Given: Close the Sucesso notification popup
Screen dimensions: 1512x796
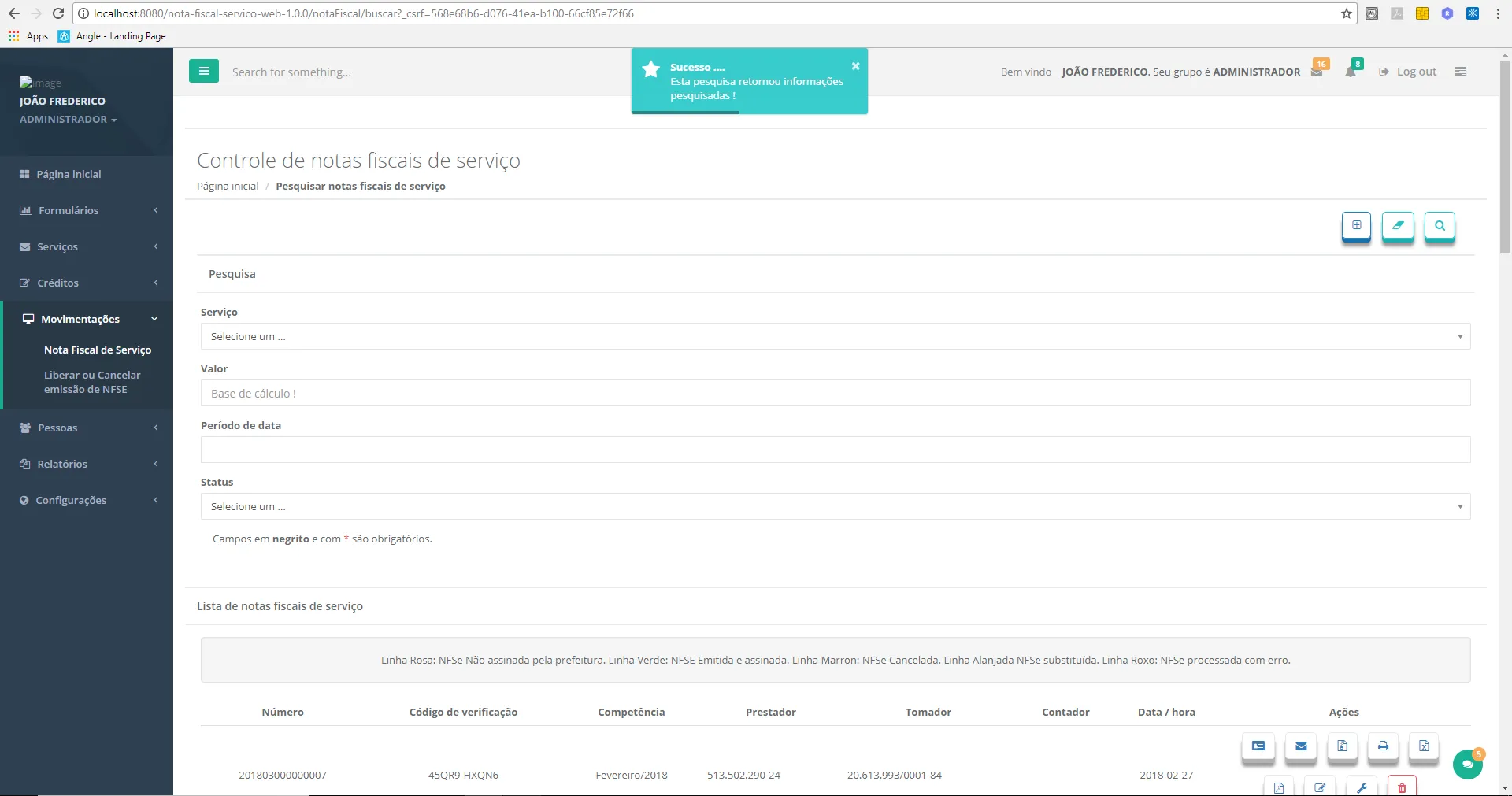Looking at the screenshot, I should (x=855, y=66).
